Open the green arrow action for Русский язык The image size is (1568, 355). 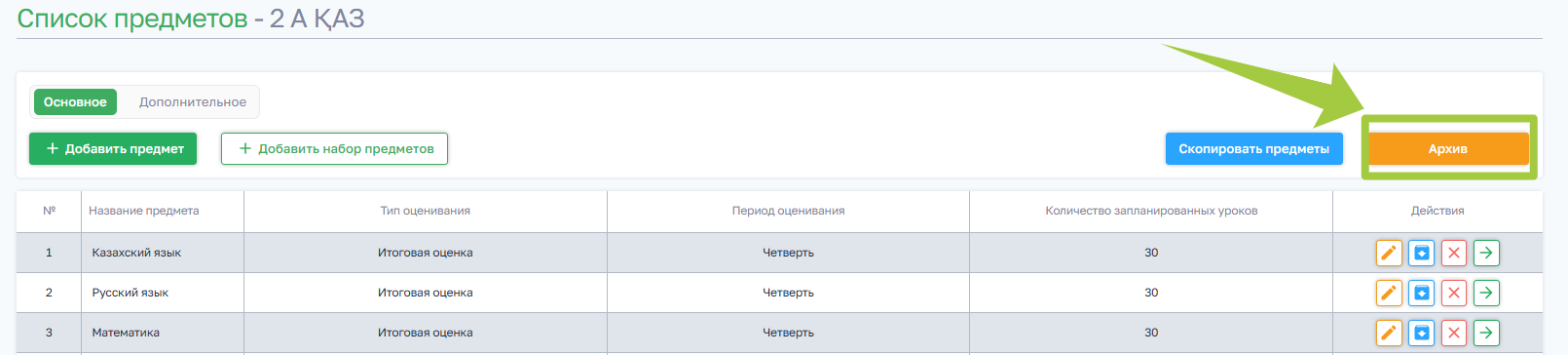click(x=1486, y=293)
